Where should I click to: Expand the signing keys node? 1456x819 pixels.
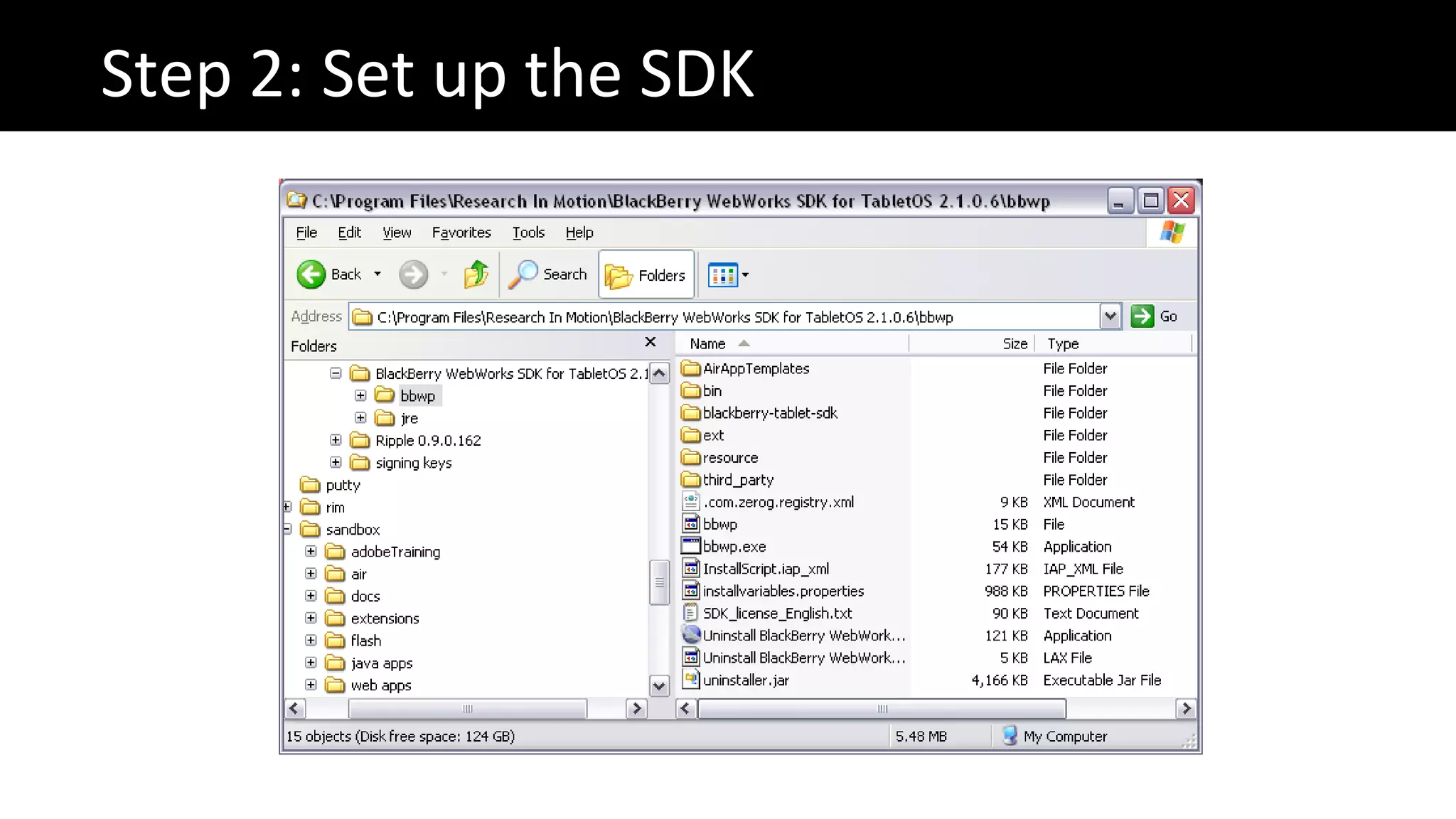click(336, 462)
